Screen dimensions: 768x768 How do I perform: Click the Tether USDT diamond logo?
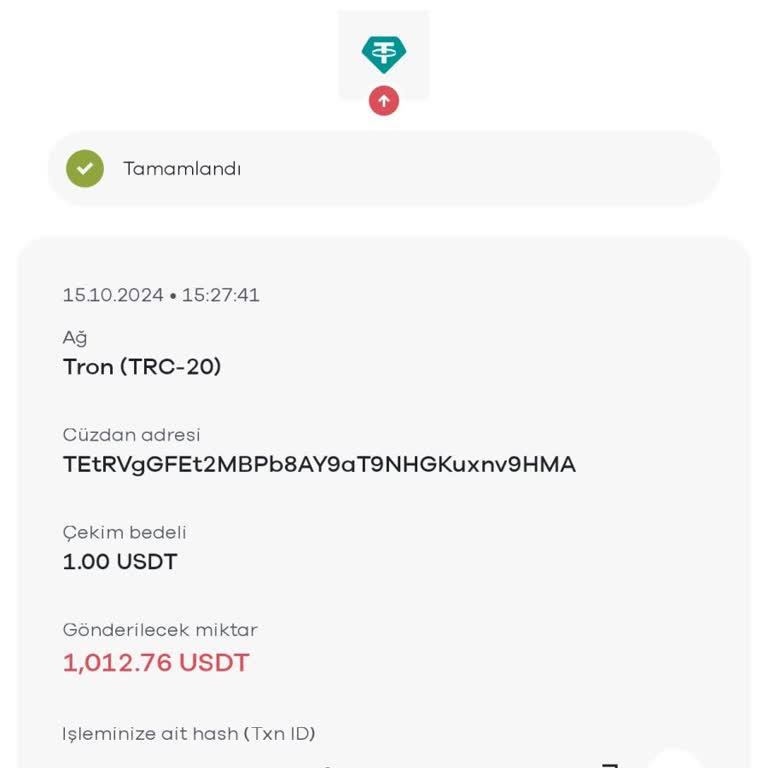383,54
